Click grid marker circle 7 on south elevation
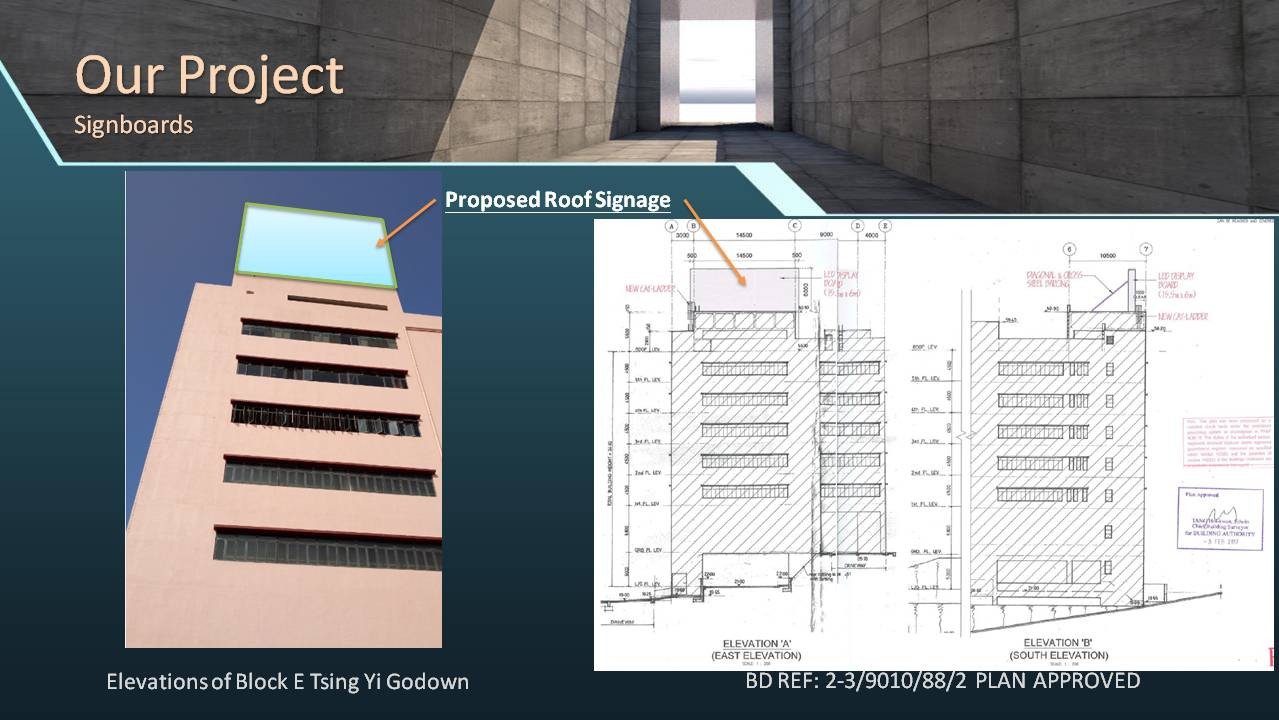This screenshot has width=1279, height=720. coord(1146,249)
